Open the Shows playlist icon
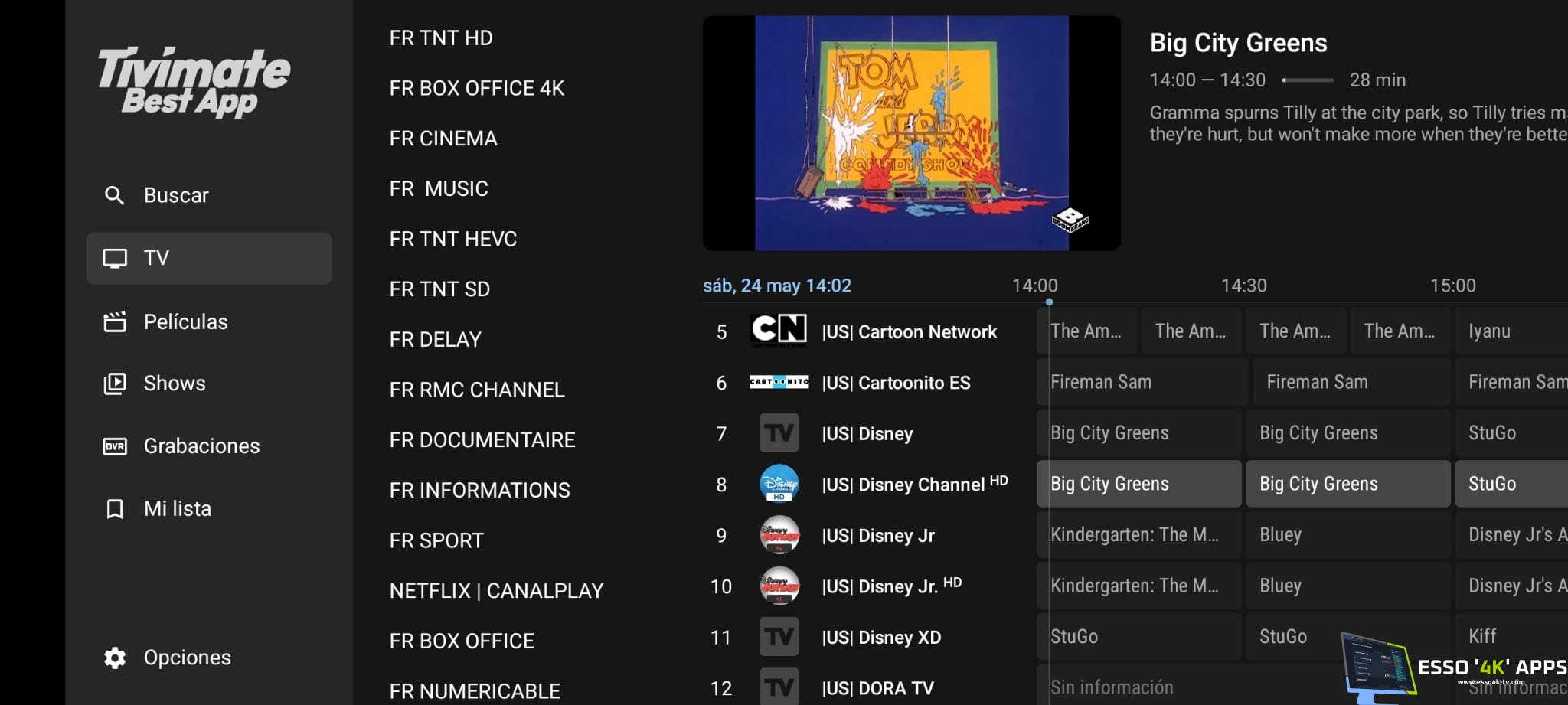This screenshot has height=705, width=1568. click(x=115, y=383)
